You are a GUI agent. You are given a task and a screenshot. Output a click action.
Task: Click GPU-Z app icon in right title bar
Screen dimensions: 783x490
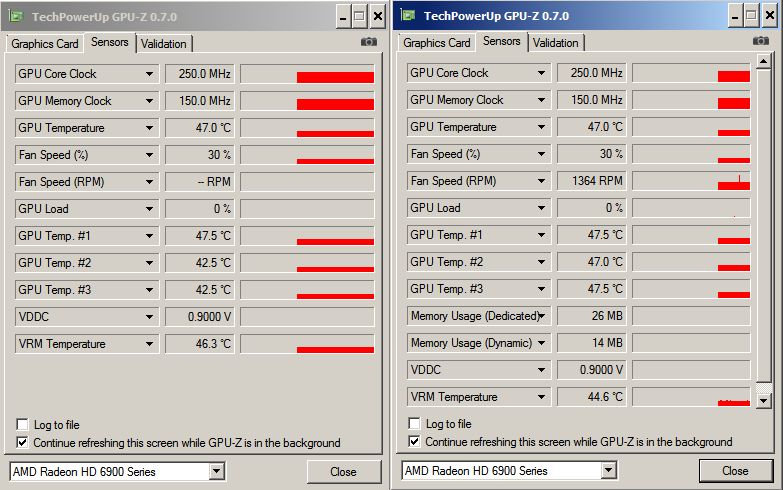[408, 15]
